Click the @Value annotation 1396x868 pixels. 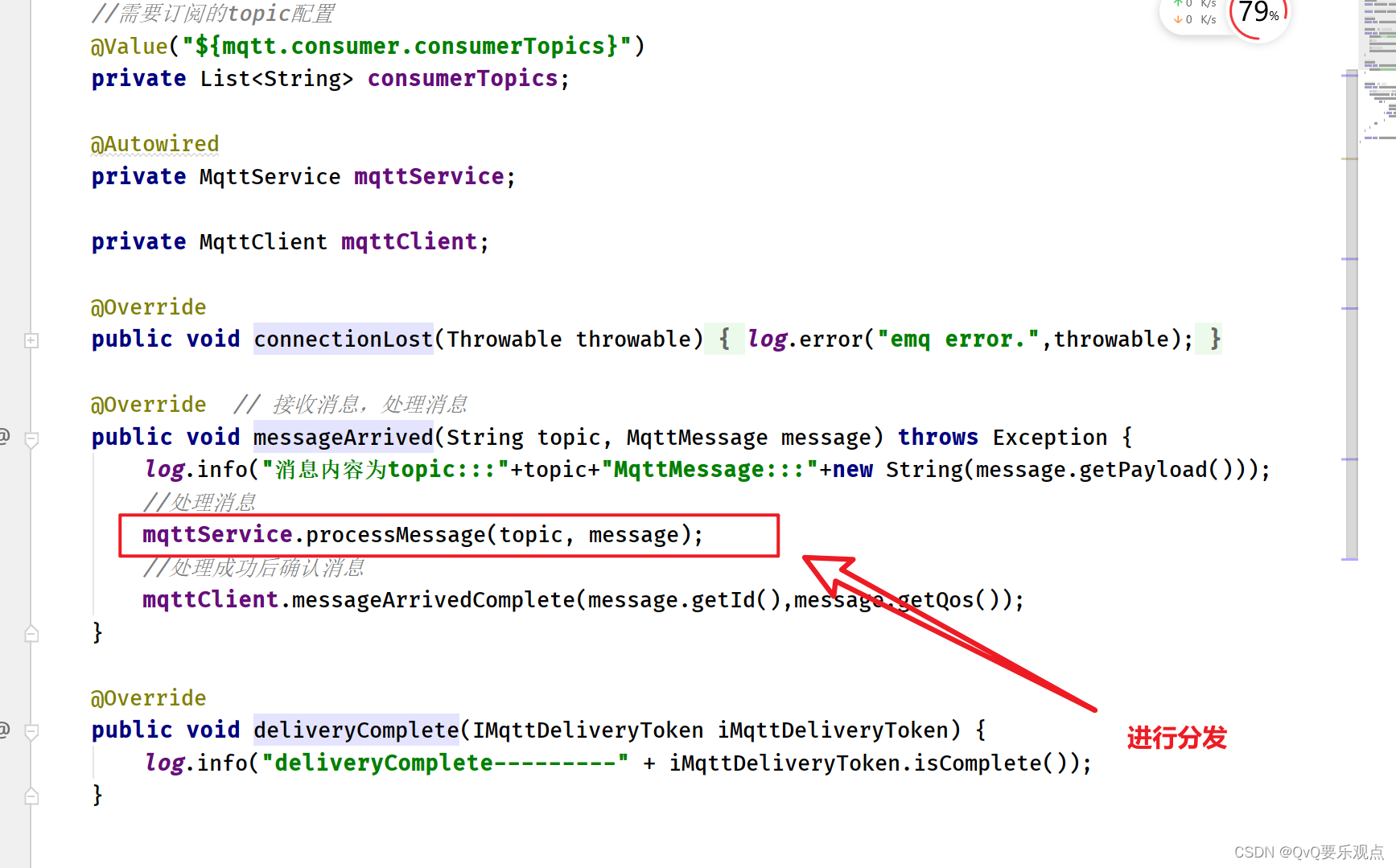click(129, 47)
